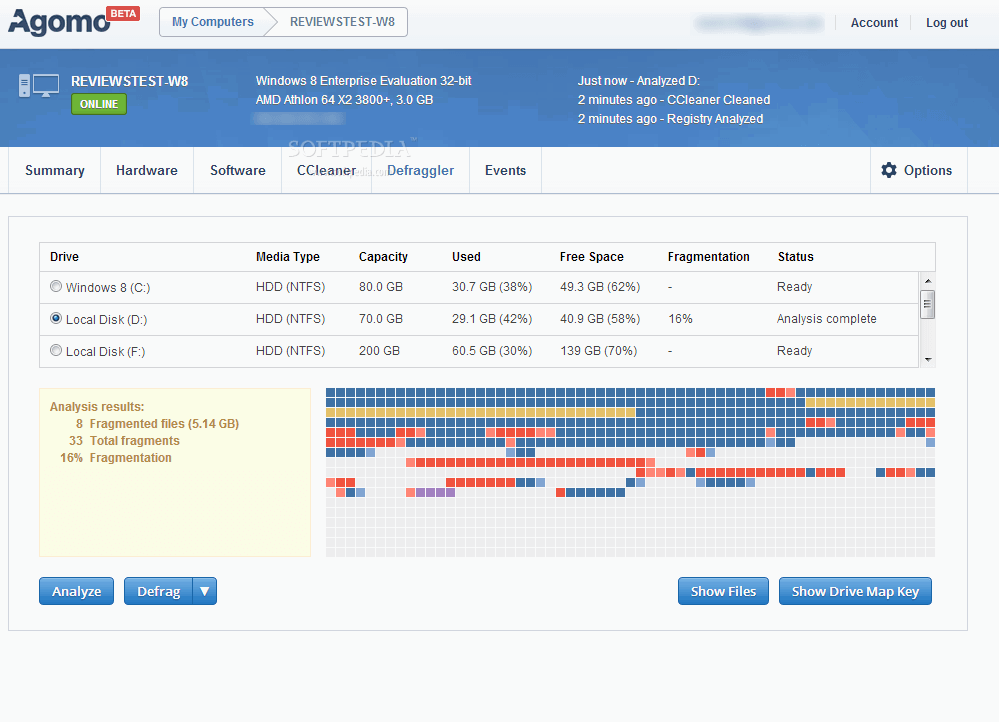Image resolution: width=999 pixels, height=722 pixels.
Task: Click the Media Type column header
Action: [288, 257]
